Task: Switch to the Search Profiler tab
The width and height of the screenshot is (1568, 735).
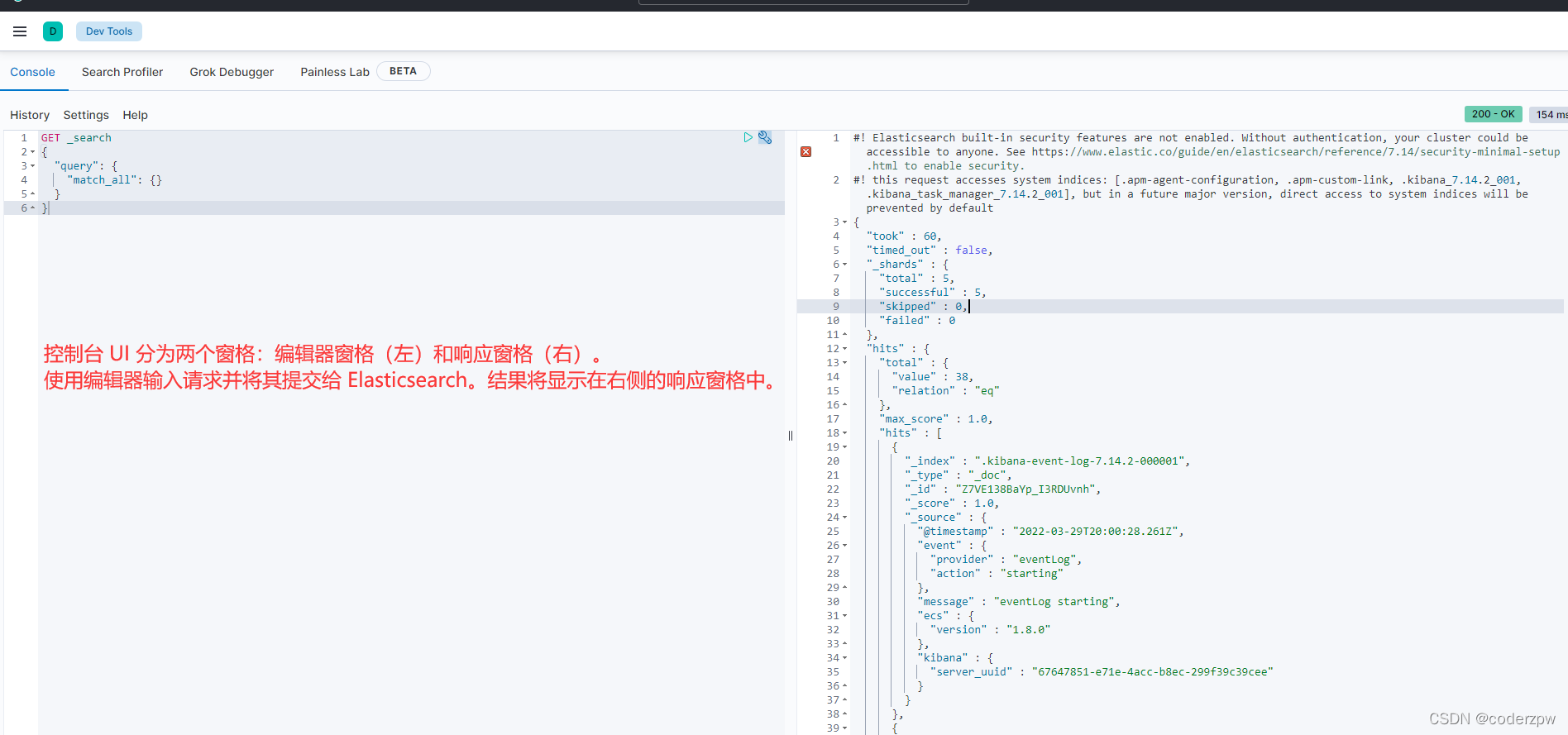Action: coord(122,72)
